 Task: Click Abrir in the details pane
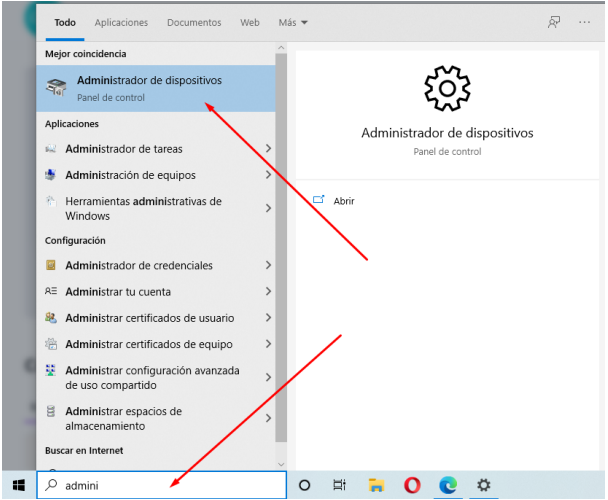343,201
